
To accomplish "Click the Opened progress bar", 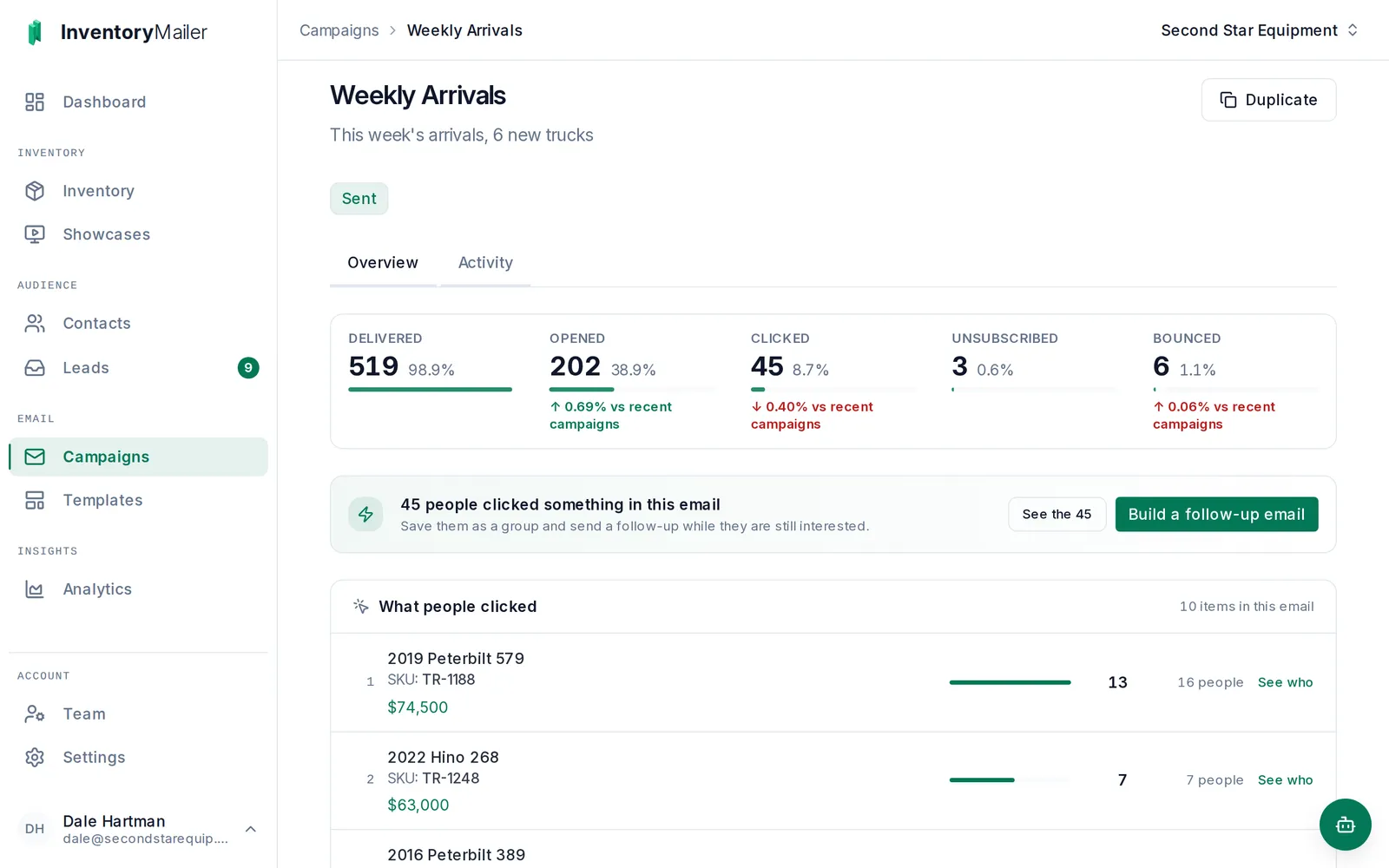I will pos(632,390).
